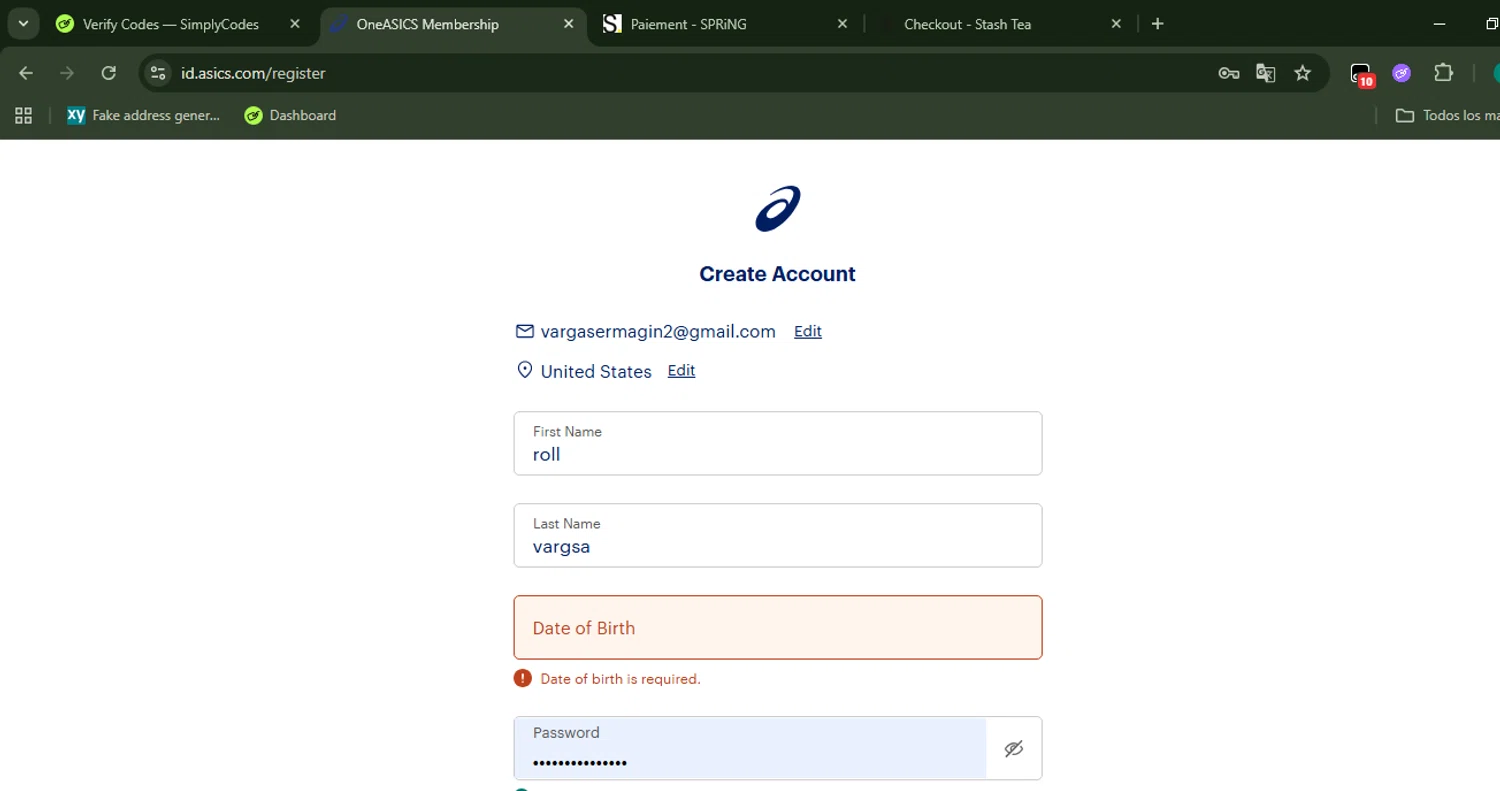Open the Todos los marcadores folder

click(1447, 115)
